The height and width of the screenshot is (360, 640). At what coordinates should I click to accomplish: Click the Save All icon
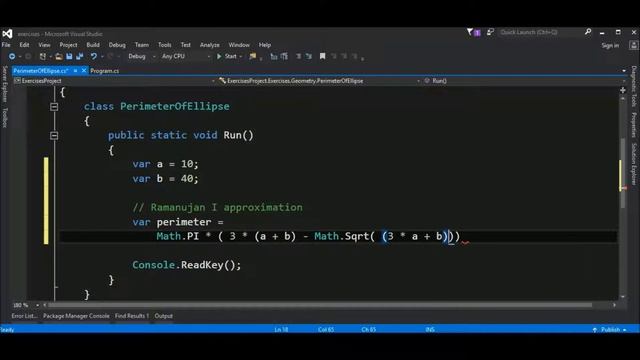[80, 56]
